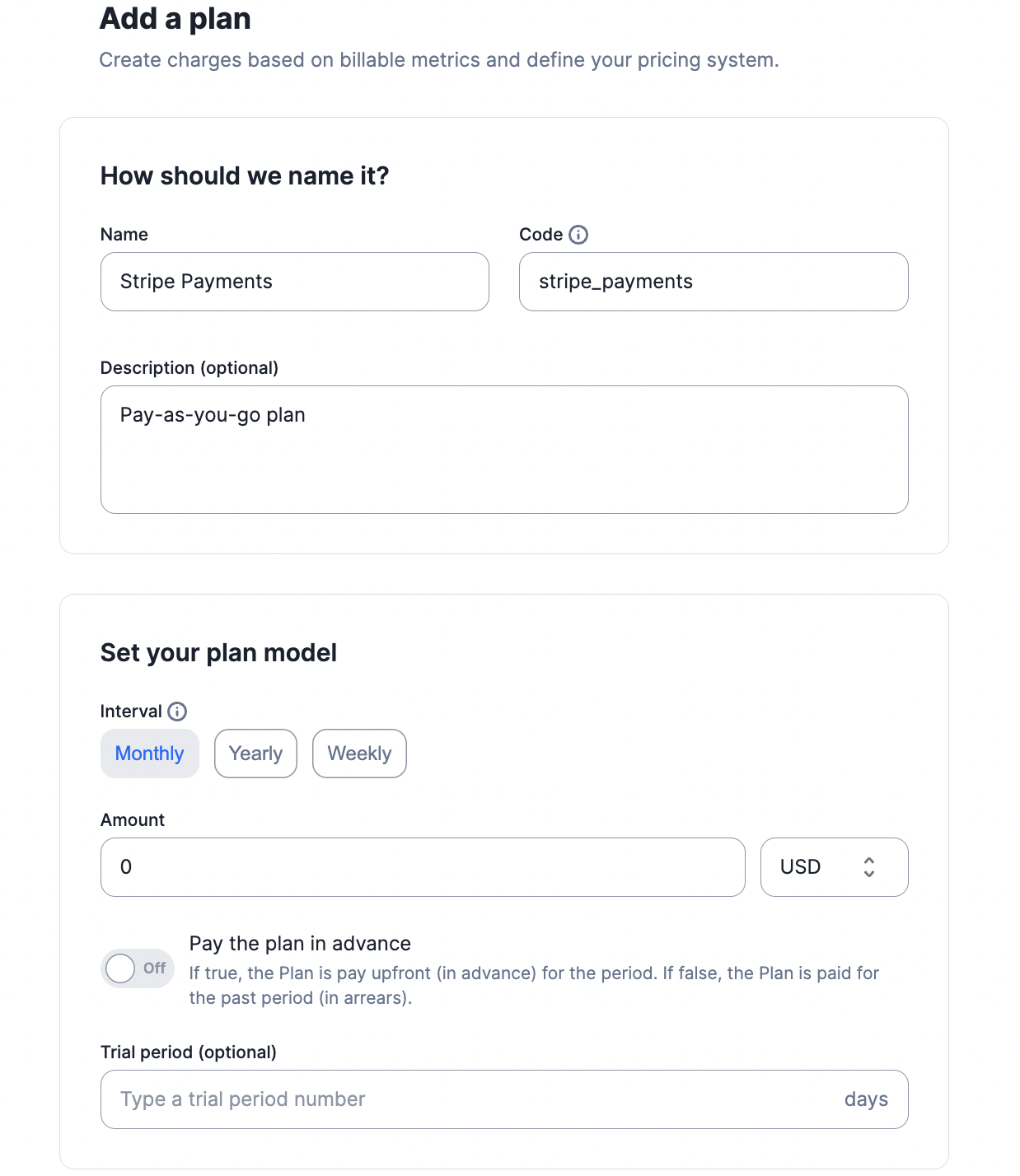Click the up-down chevron in the currency selector
This screenshot has height=1176, width=1020.
[868, 867]
